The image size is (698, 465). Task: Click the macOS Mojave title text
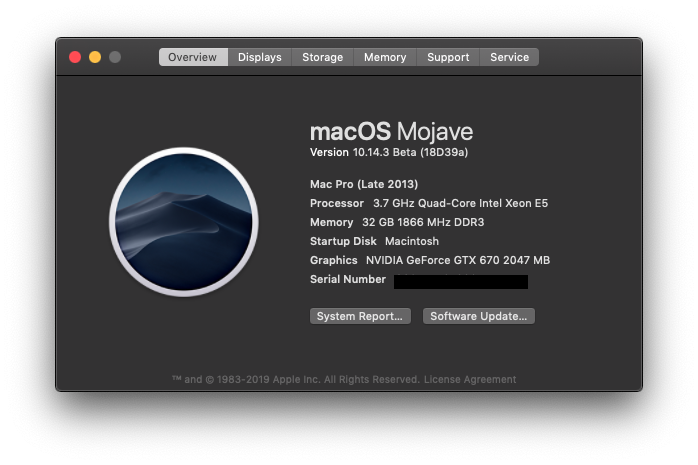391,131
